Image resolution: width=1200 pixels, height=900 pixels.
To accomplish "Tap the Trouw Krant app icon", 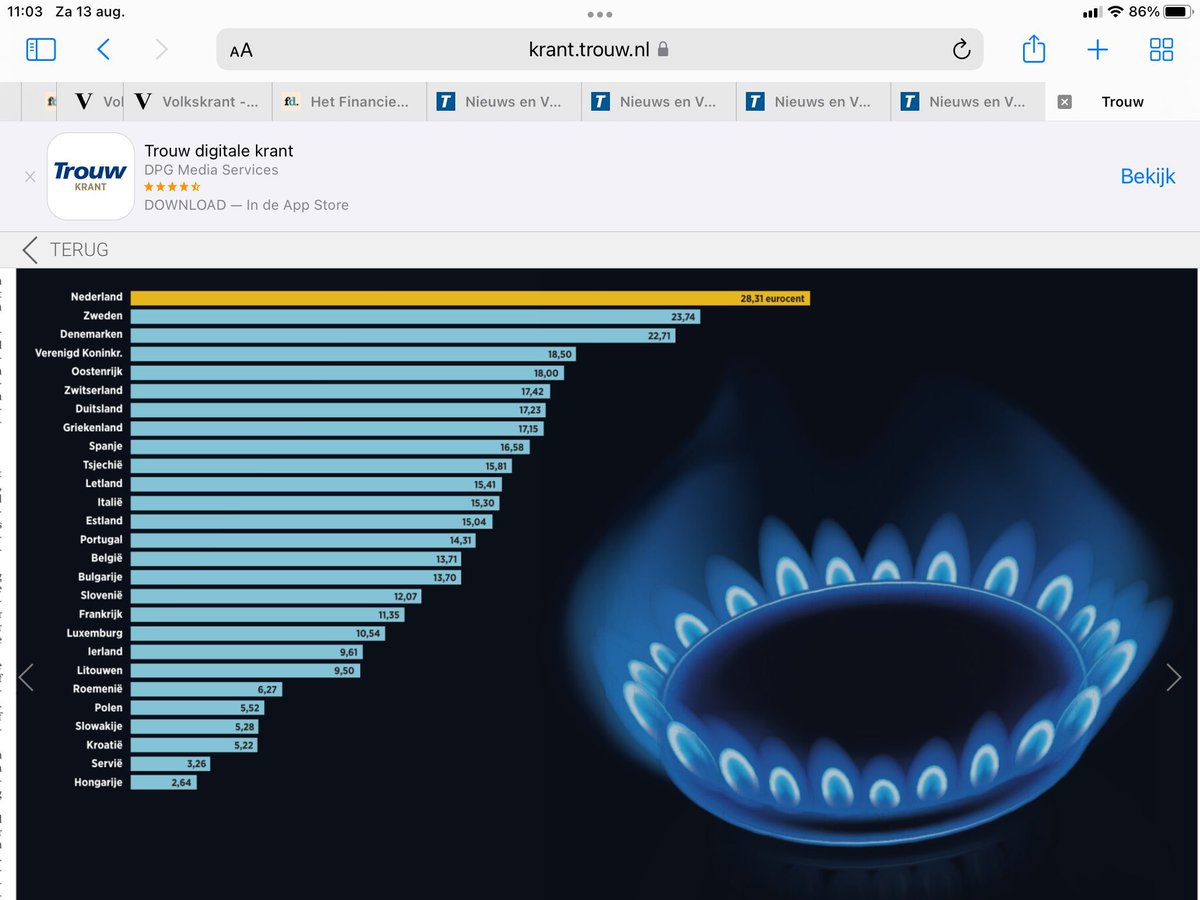I will click(x=91, y=176).
